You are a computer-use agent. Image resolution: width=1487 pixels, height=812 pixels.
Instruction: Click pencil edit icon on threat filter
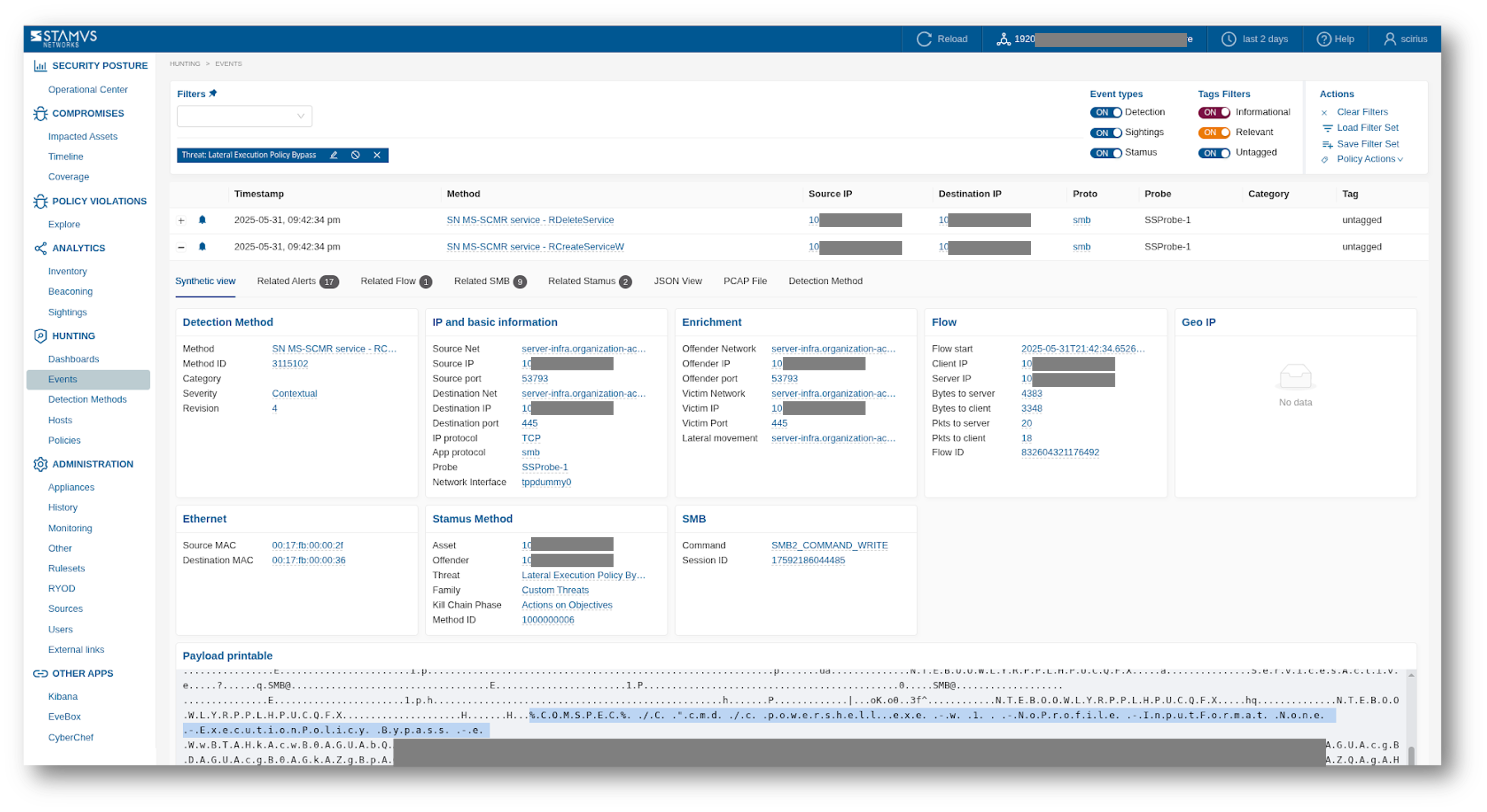(x=334, y=155)
